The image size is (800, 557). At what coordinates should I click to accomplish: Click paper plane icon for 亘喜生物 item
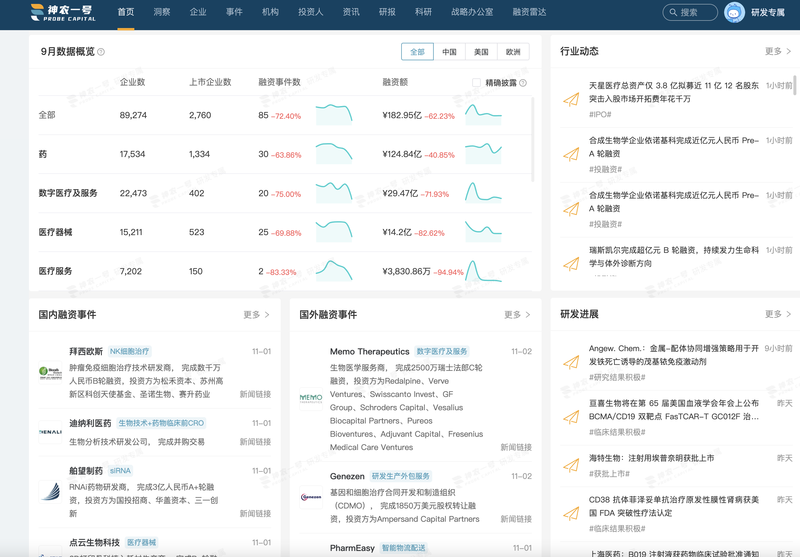click(571, 417)
